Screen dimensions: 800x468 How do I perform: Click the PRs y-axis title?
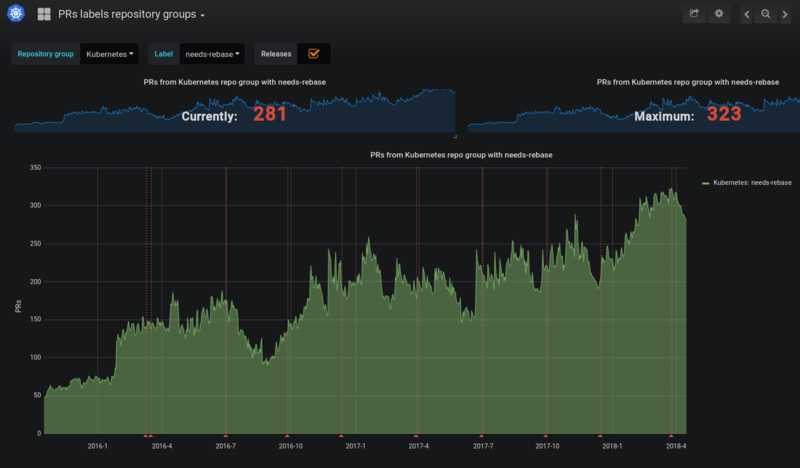pos(18,306)
